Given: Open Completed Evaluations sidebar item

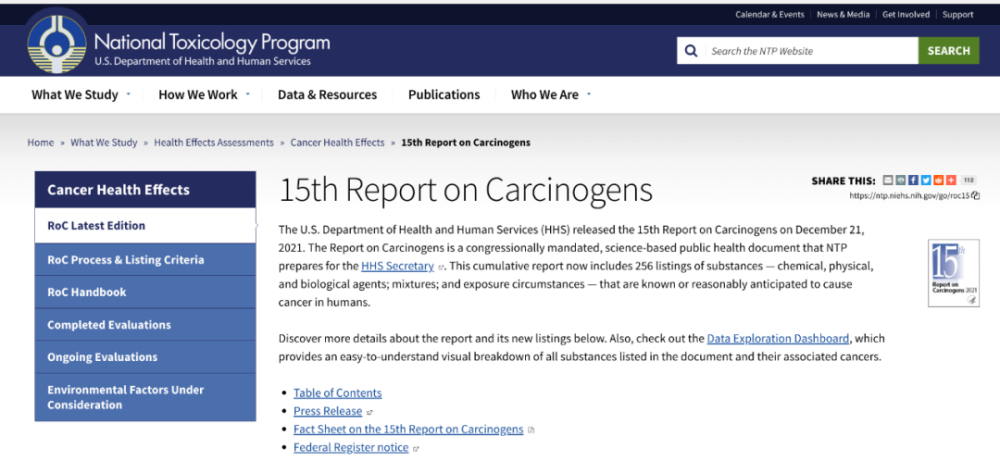Looking at the screenshot, I should [x=145, y=325].
